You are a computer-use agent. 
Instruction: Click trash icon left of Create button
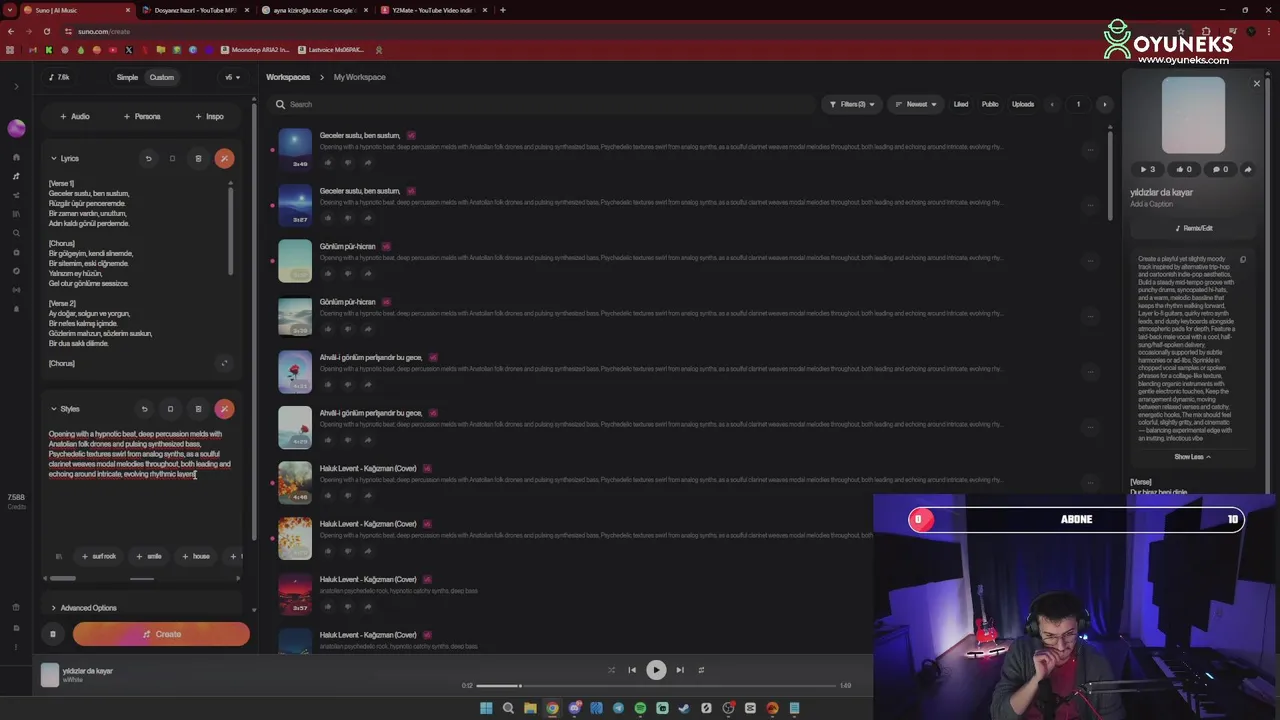(53, 634)
